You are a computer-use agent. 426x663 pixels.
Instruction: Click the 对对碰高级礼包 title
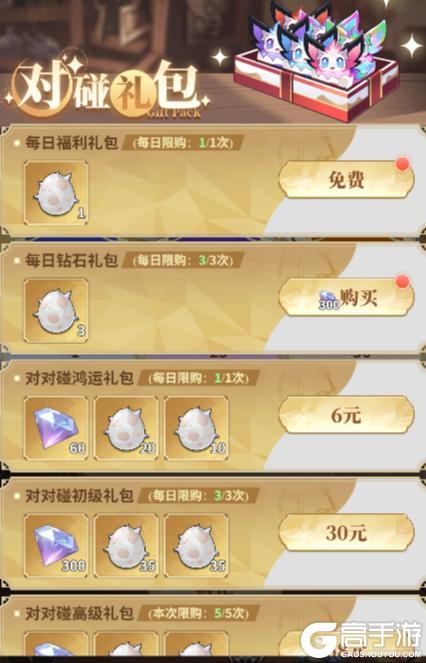(x=79, y=613)
